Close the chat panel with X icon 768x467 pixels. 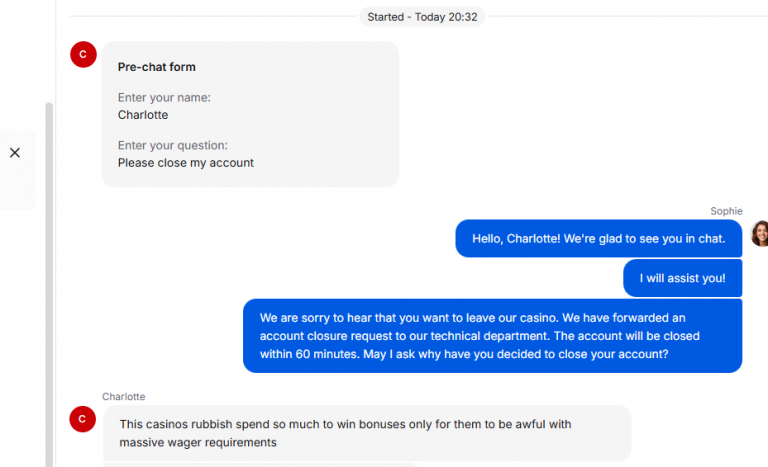pos(15,153)
